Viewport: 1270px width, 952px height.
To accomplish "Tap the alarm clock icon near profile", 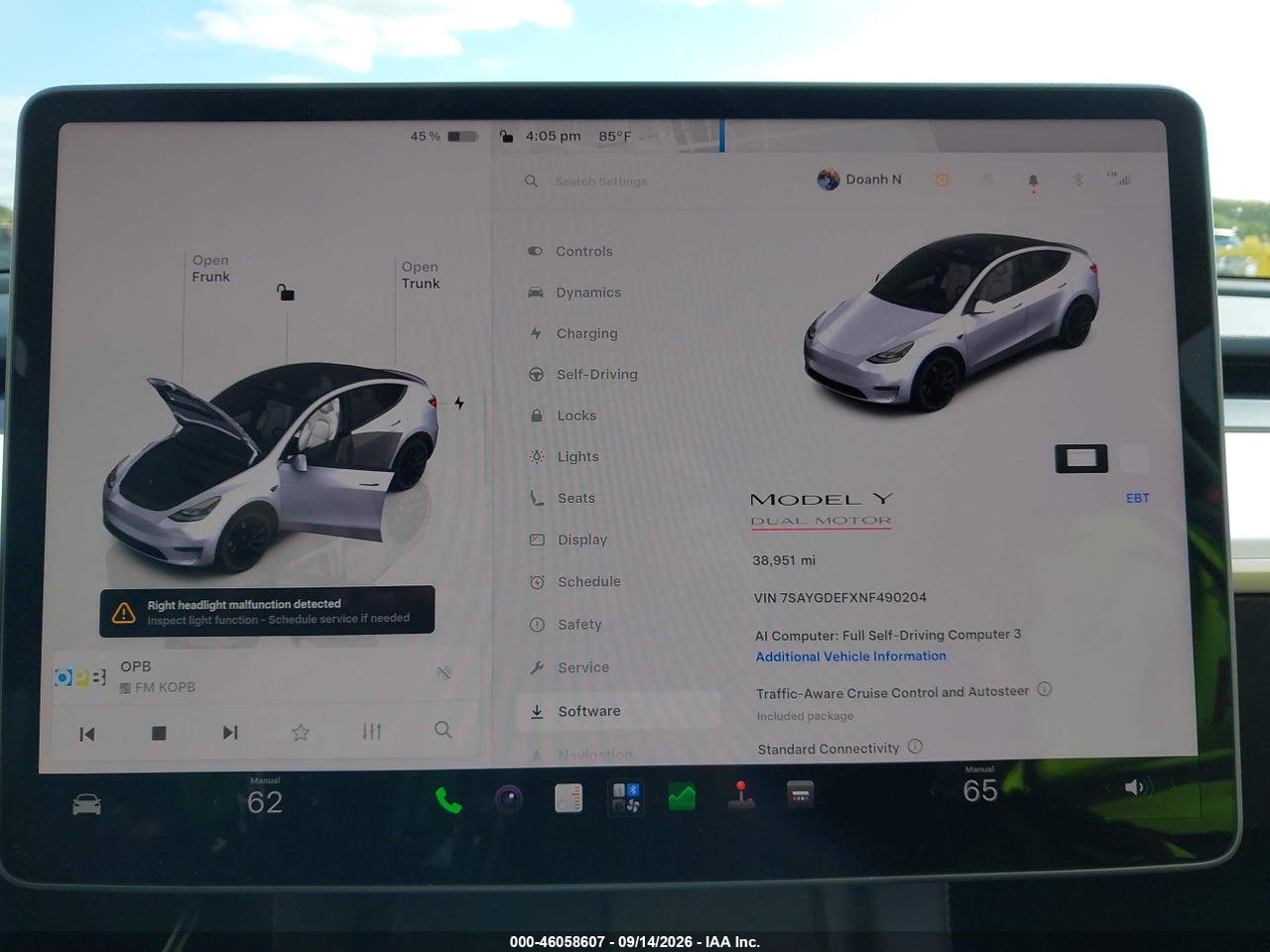I will click(943, 179).
